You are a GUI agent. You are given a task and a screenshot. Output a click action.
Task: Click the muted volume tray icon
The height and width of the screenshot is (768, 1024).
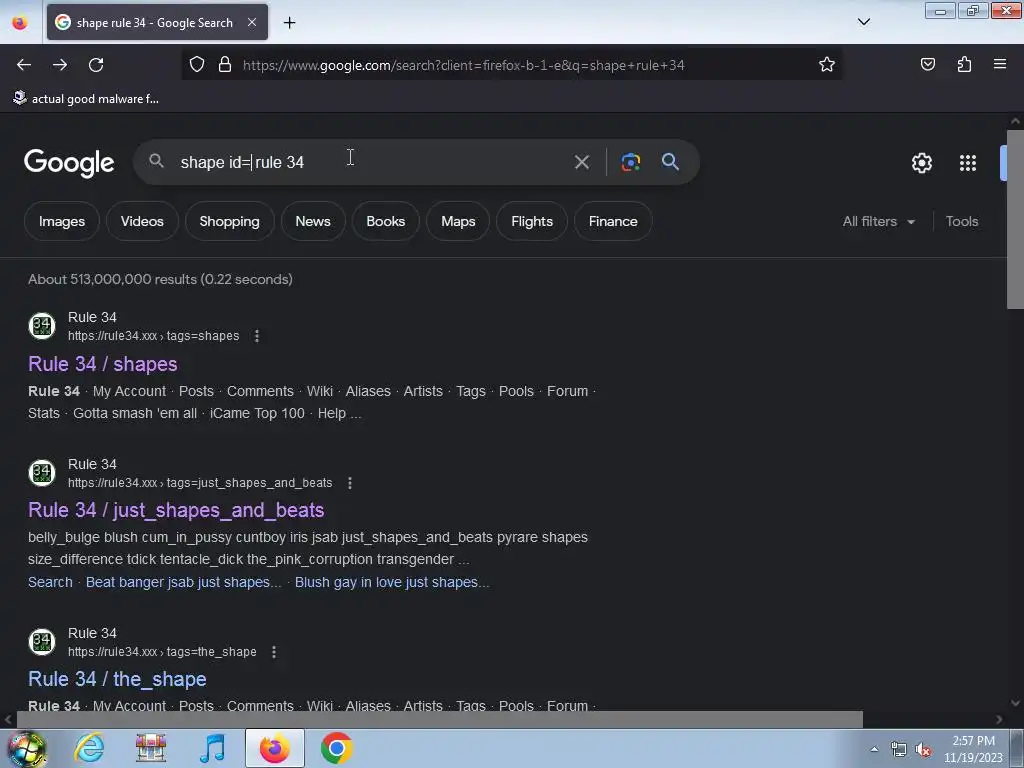click(923, 750)
